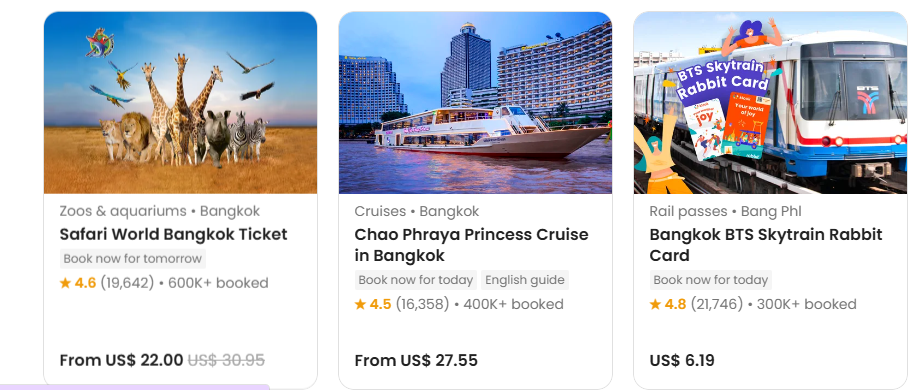
Task: Click the From US$ 22.00 price
Action: [121, 360]
